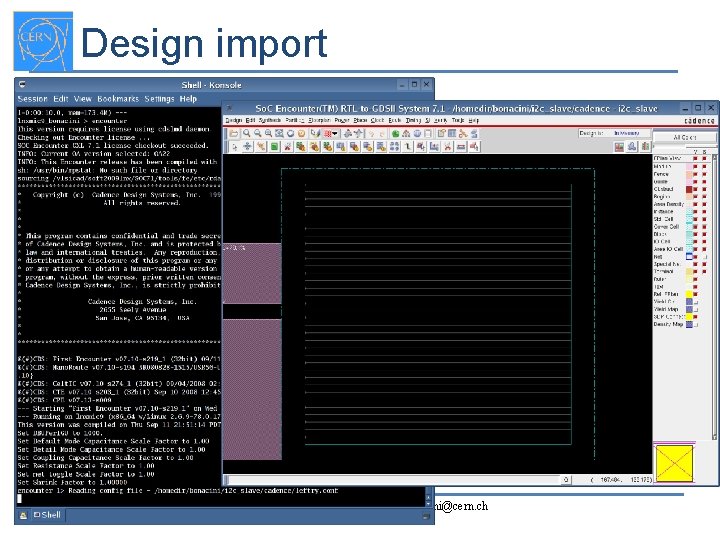Screen dimensions: 720x540
Task: Select the blue move cross tool
Action: point(248,147)
